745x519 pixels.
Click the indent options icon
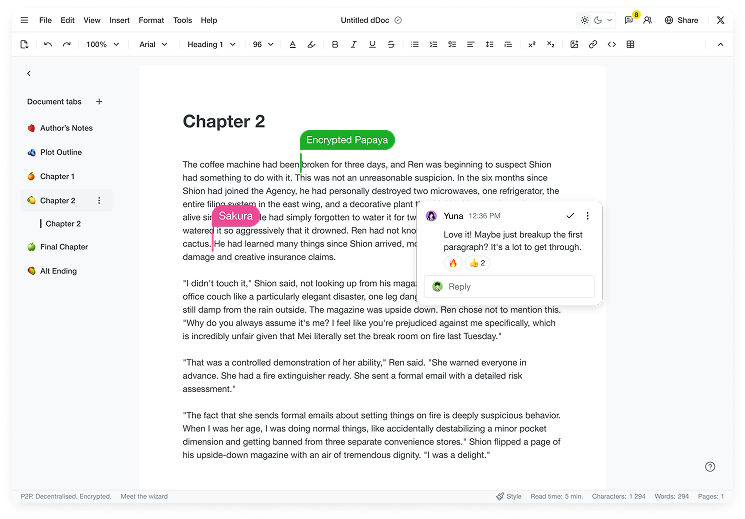[508, 44]
